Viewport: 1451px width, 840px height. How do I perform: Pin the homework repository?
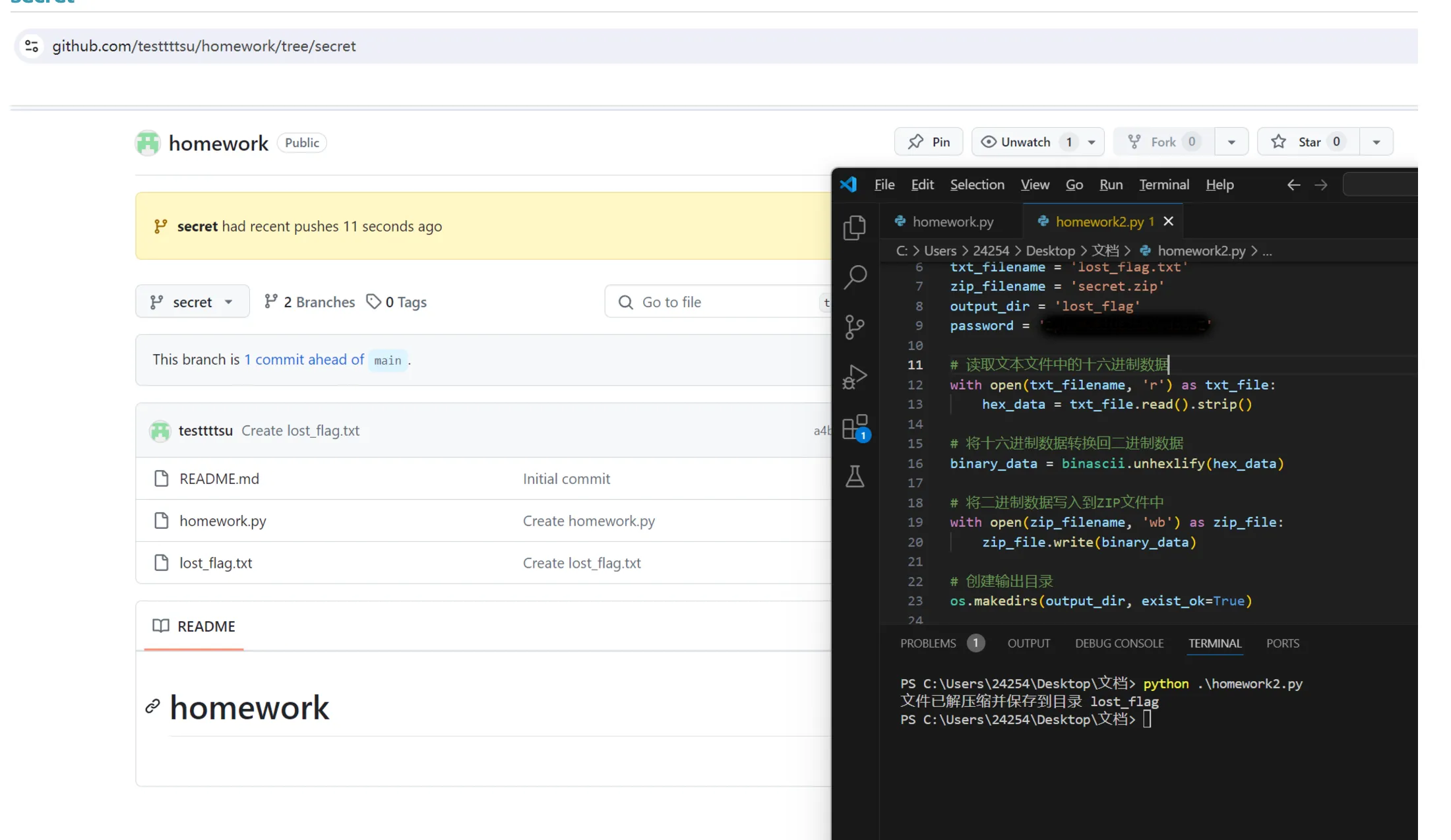(929, 142)
